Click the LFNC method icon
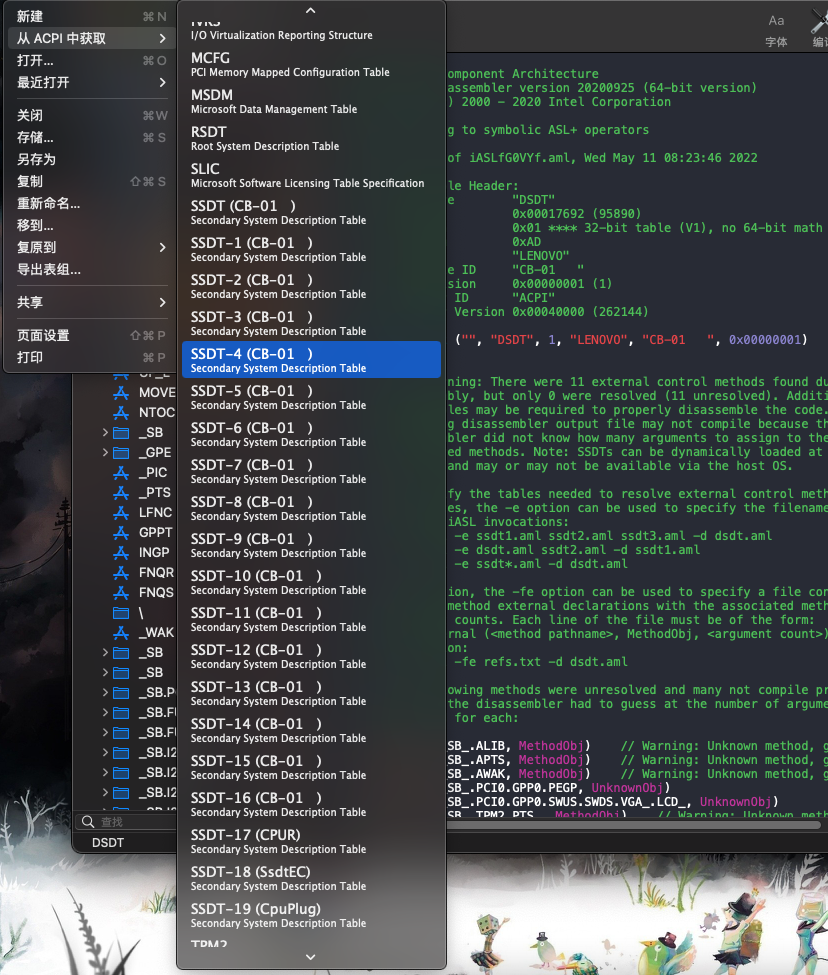The image size is (828, 975). [122, 512]
